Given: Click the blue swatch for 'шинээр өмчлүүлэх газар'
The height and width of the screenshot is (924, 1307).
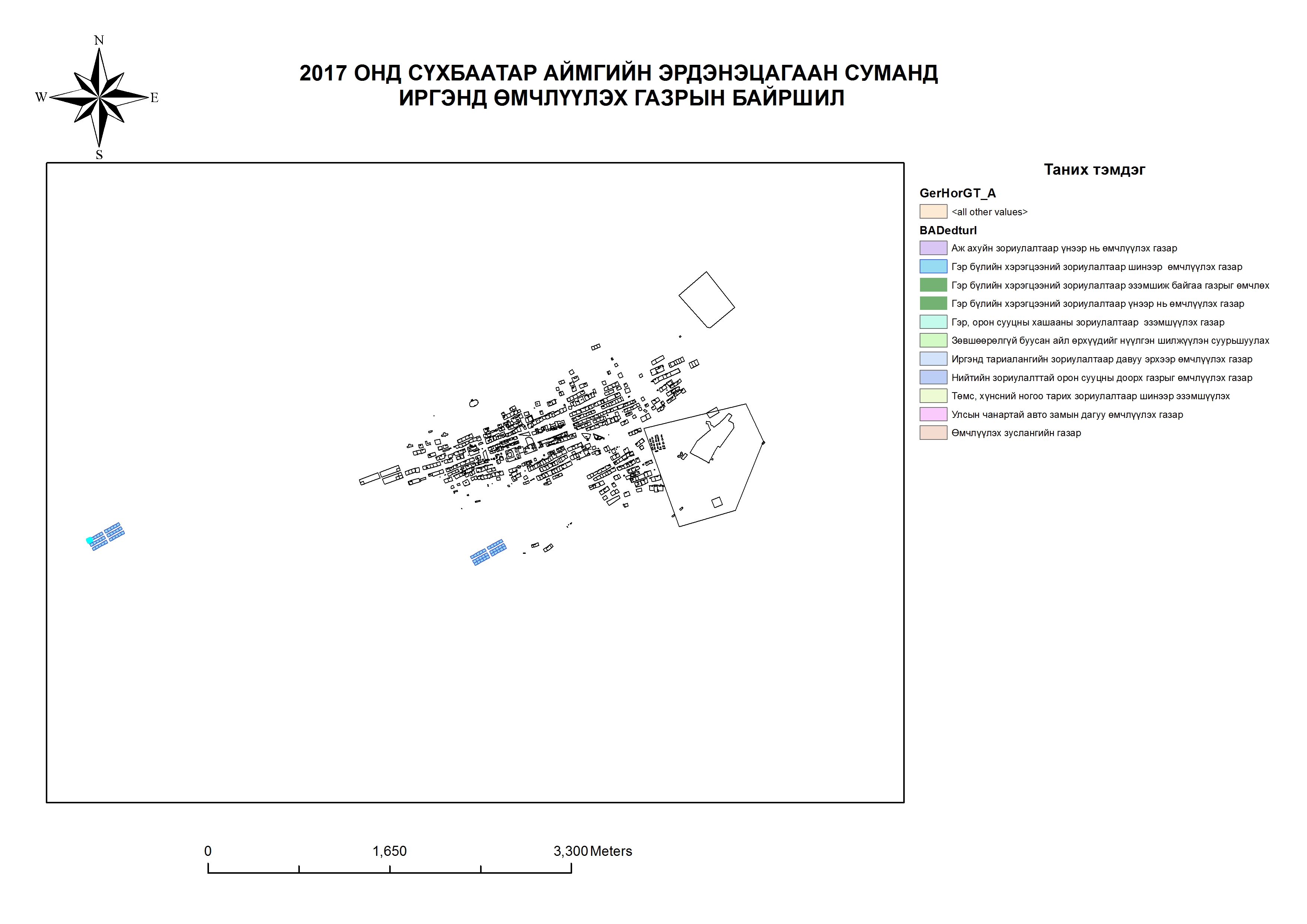Looking at the screenshot, I should [933, 267].
